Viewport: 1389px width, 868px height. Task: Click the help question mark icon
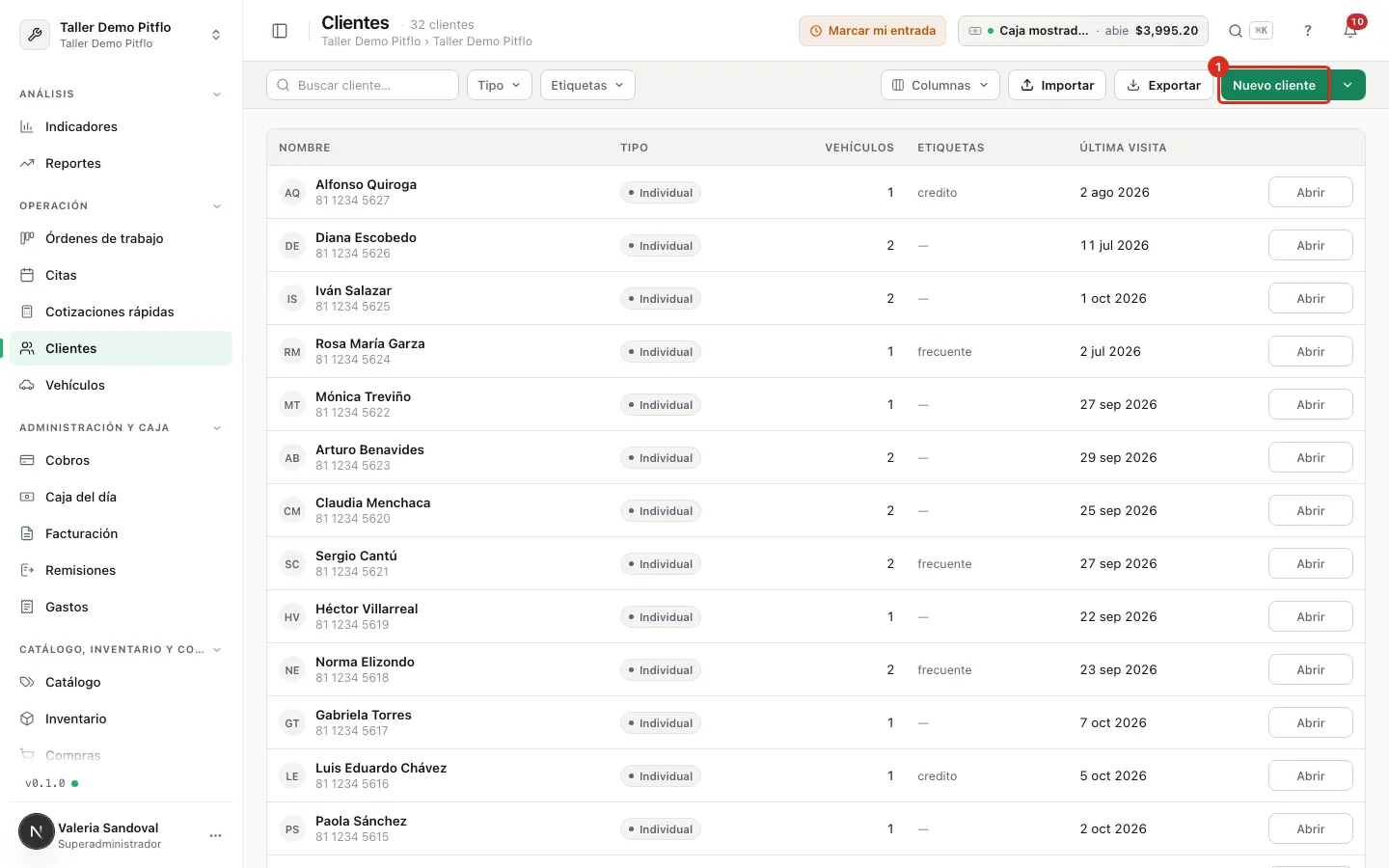coord(1308,31)
